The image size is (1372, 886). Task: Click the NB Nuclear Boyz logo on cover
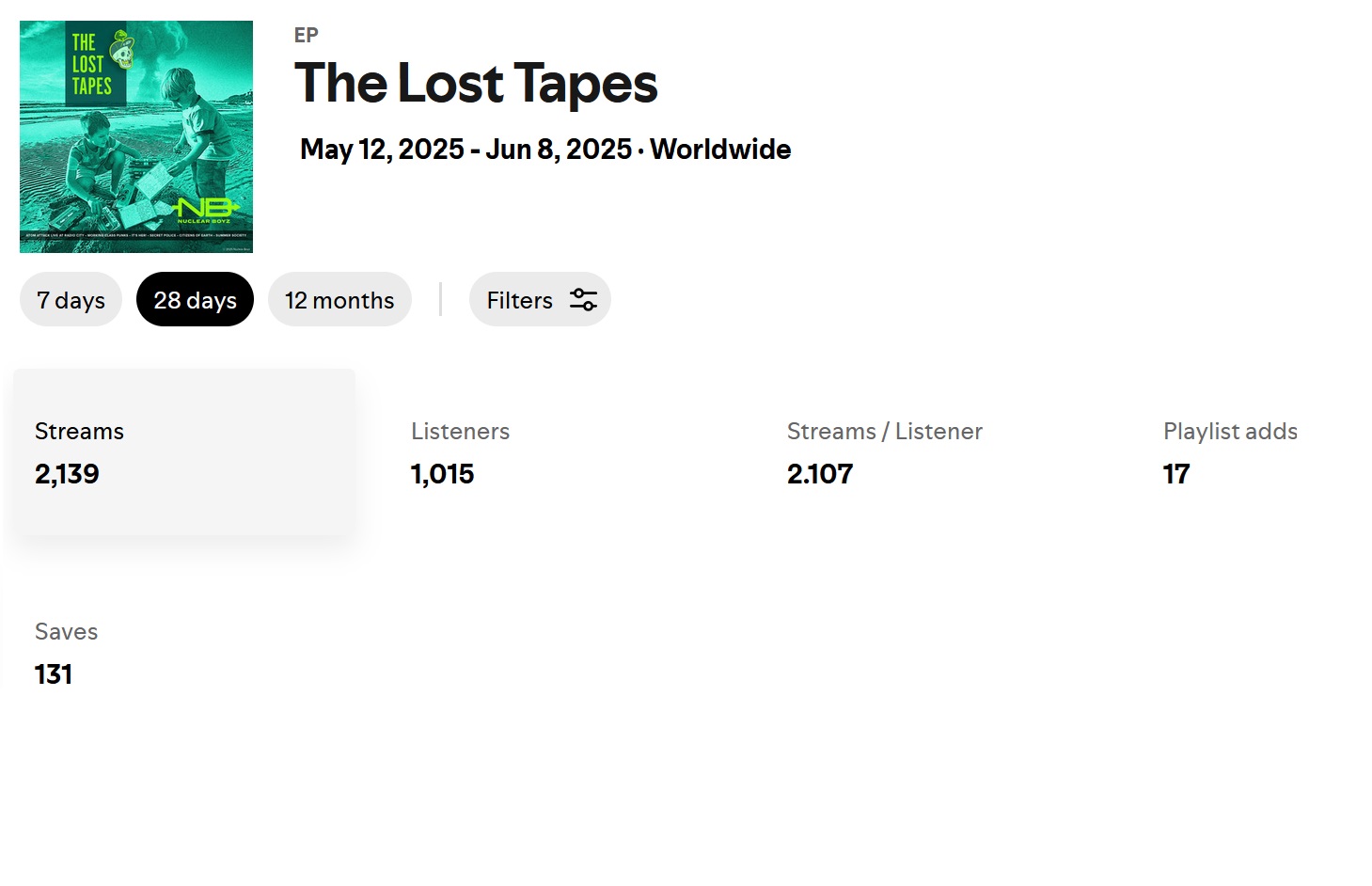click(206, 210)
